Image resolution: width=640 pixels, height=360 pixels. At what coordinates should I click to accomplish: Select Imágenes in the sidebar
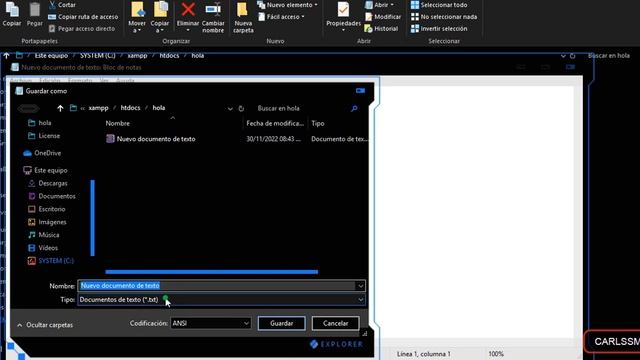coord(47,222)
